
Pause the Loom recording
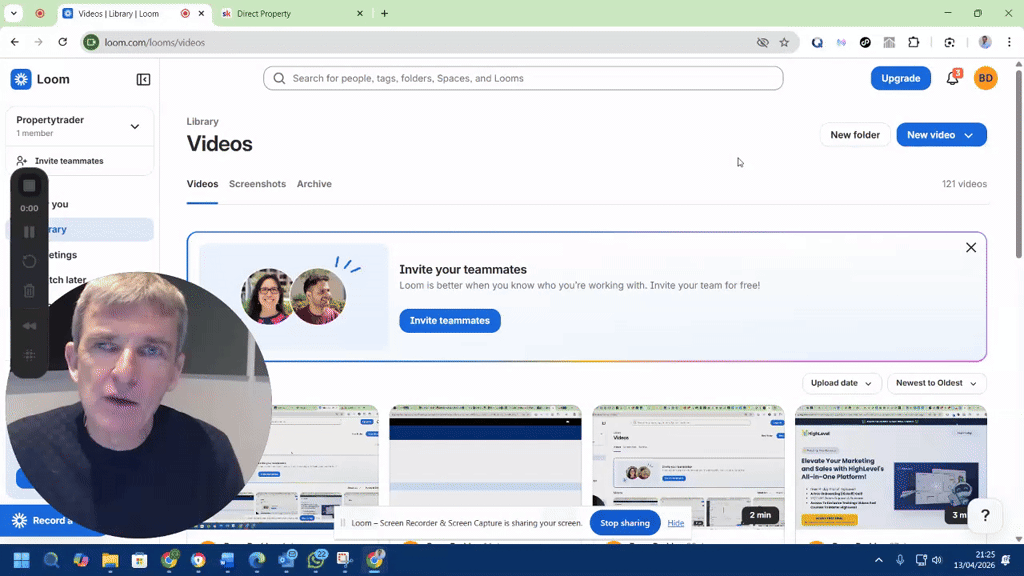[x=29, y=232]
